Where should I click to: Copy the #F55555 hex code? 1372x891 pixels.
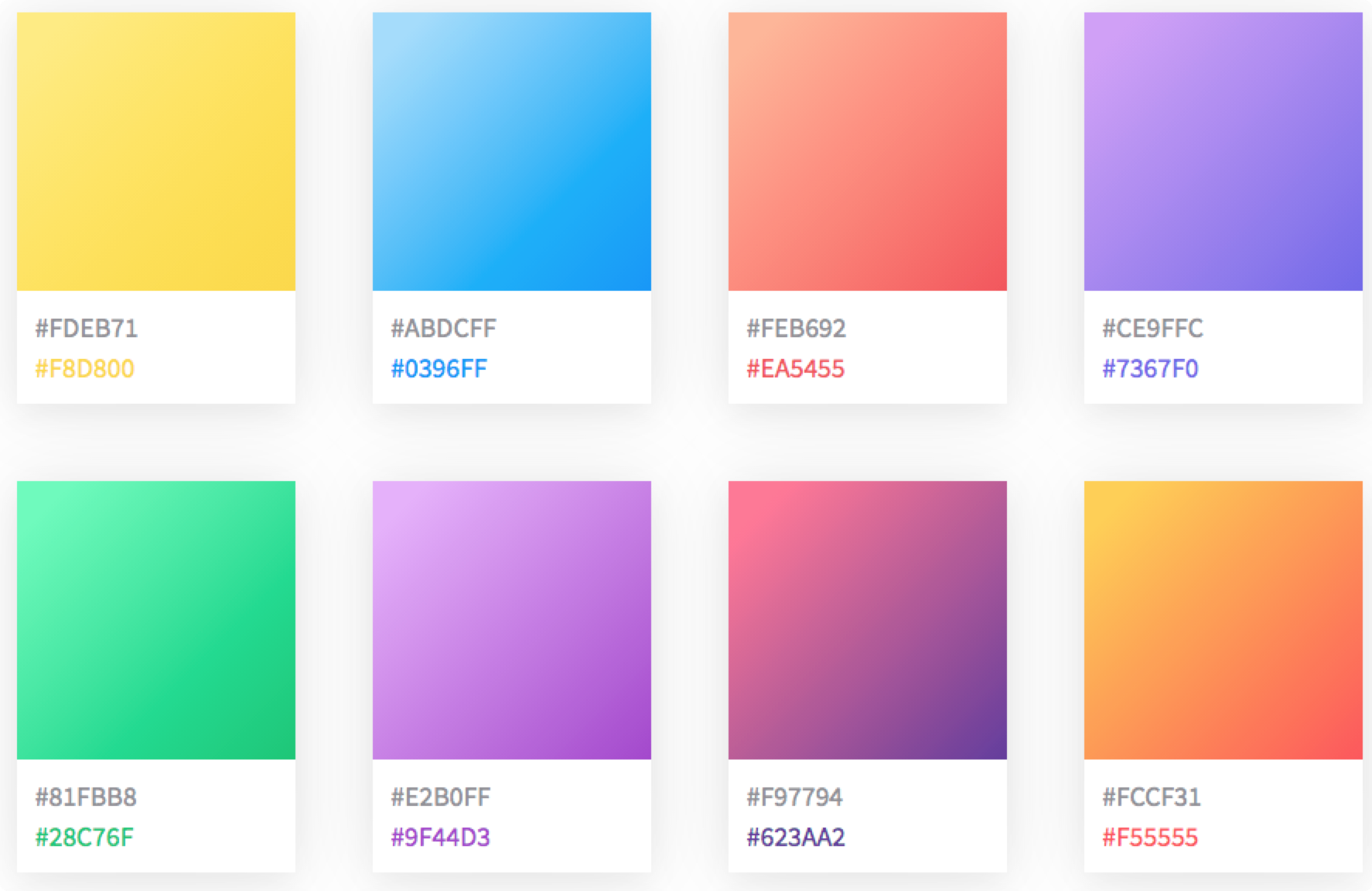pyautogui.click(x=1150, y=838)
